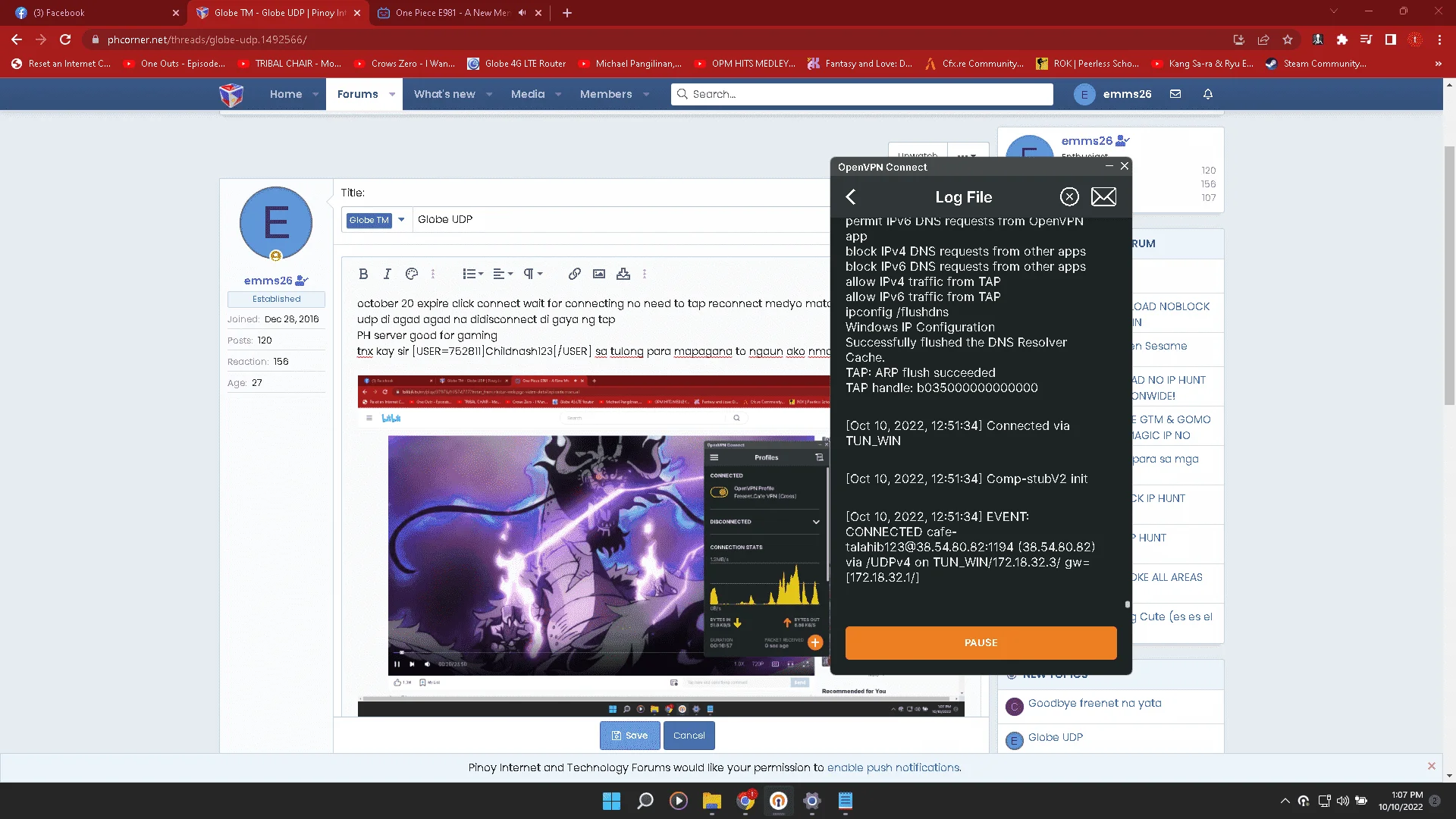1456x819 pixels.
Task: Insert a link in the editor
Action: pyautogui.click(x=575, y=274)
